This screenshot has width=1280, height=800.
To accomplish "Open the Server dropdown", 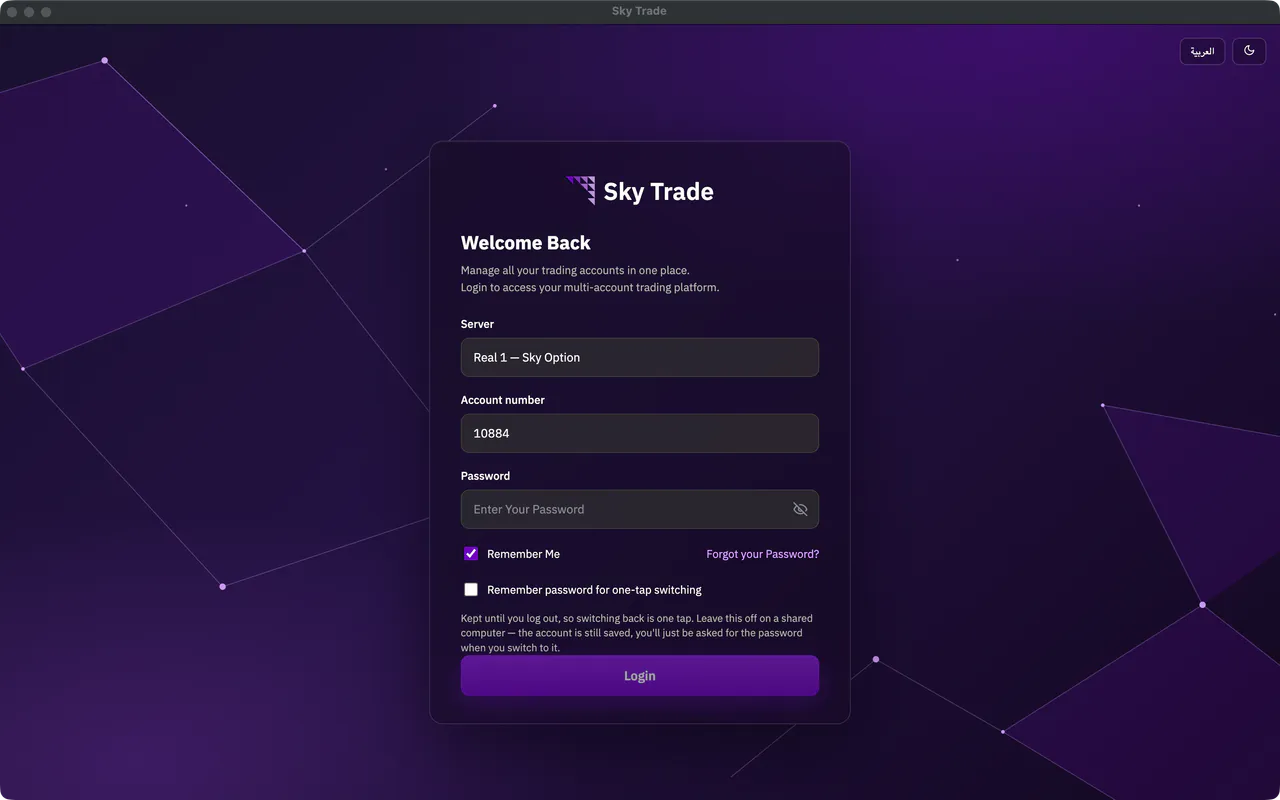I will [640, 357].
